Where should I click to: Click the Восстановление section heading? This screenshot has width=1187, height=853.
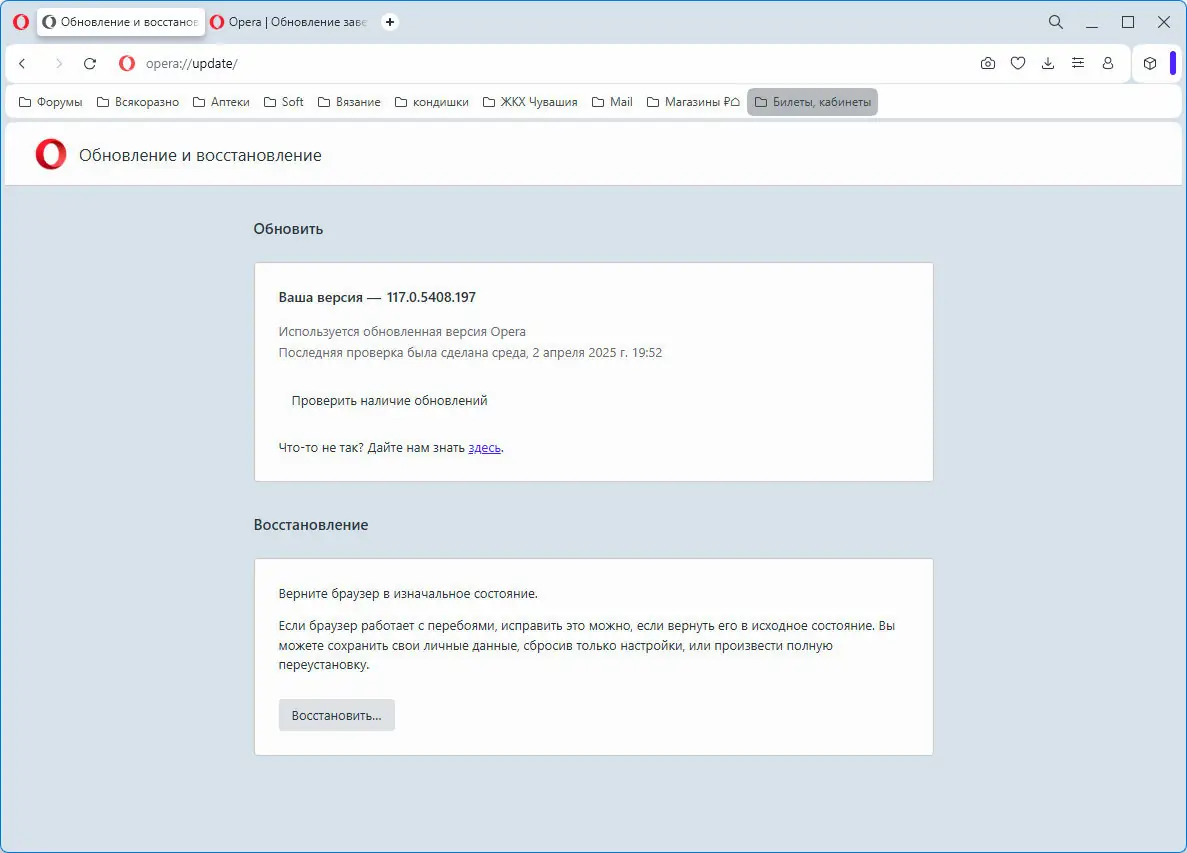[311, 525]
